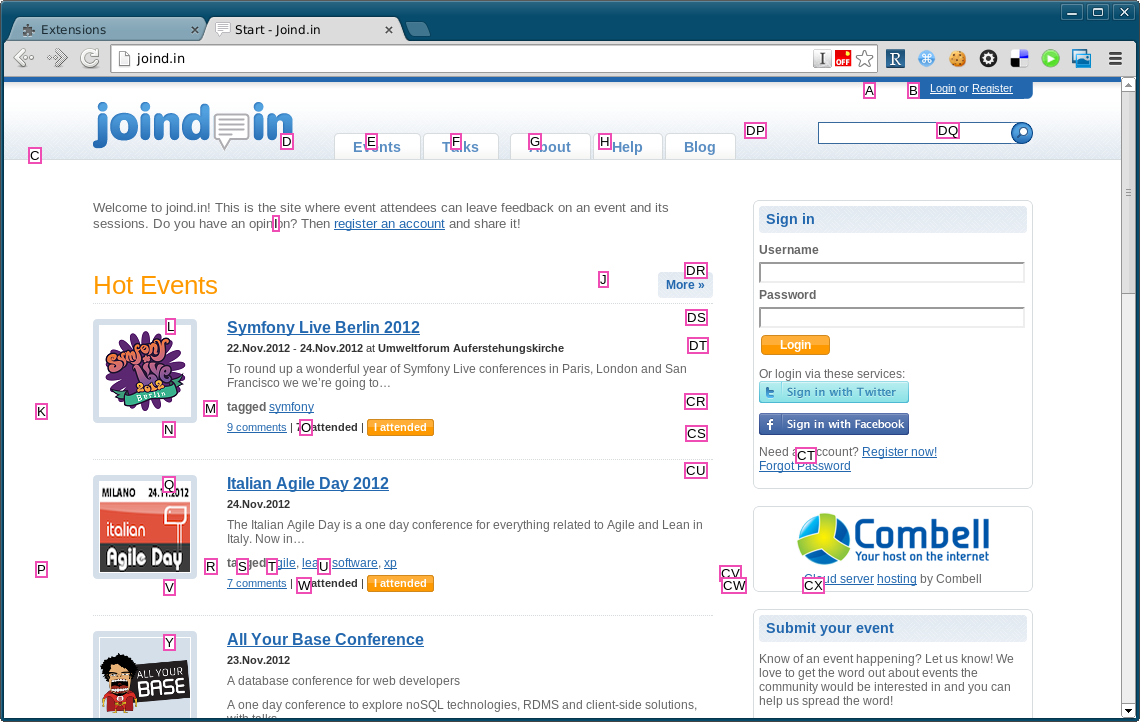This screenshot has height=722, width=1140.
Task: Open the Chrome hamburger menu
Action: 1115,59
